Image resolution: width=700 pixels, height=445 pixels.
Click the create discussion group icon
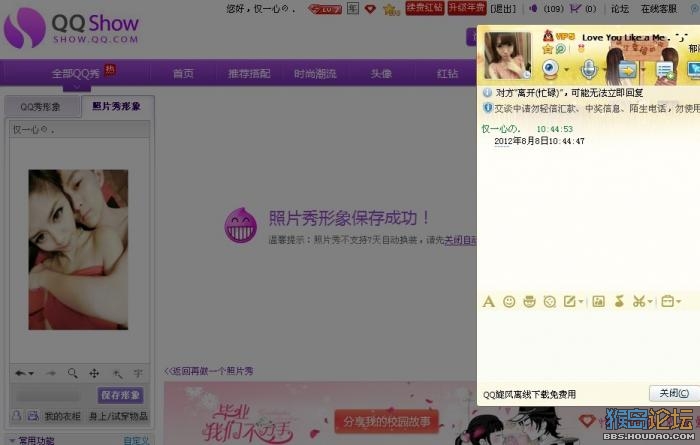(x=665, y=71)
